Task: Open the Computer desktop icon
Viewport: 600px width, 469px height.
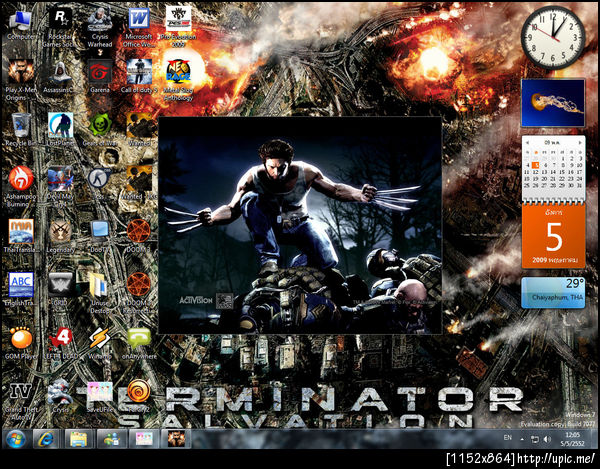Action: [20, 25]
